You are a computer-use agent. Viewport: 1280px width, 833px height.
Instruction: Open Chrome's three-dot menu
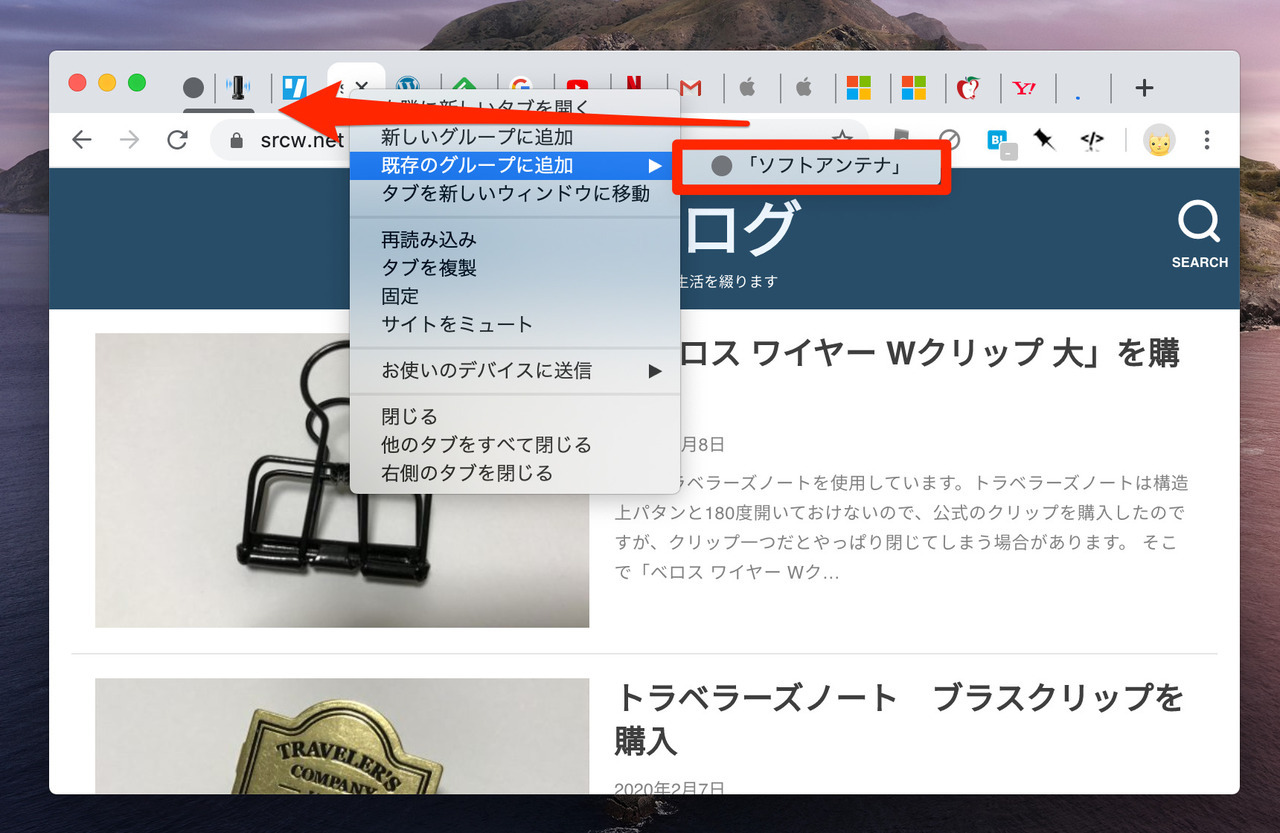(1207, 140)
